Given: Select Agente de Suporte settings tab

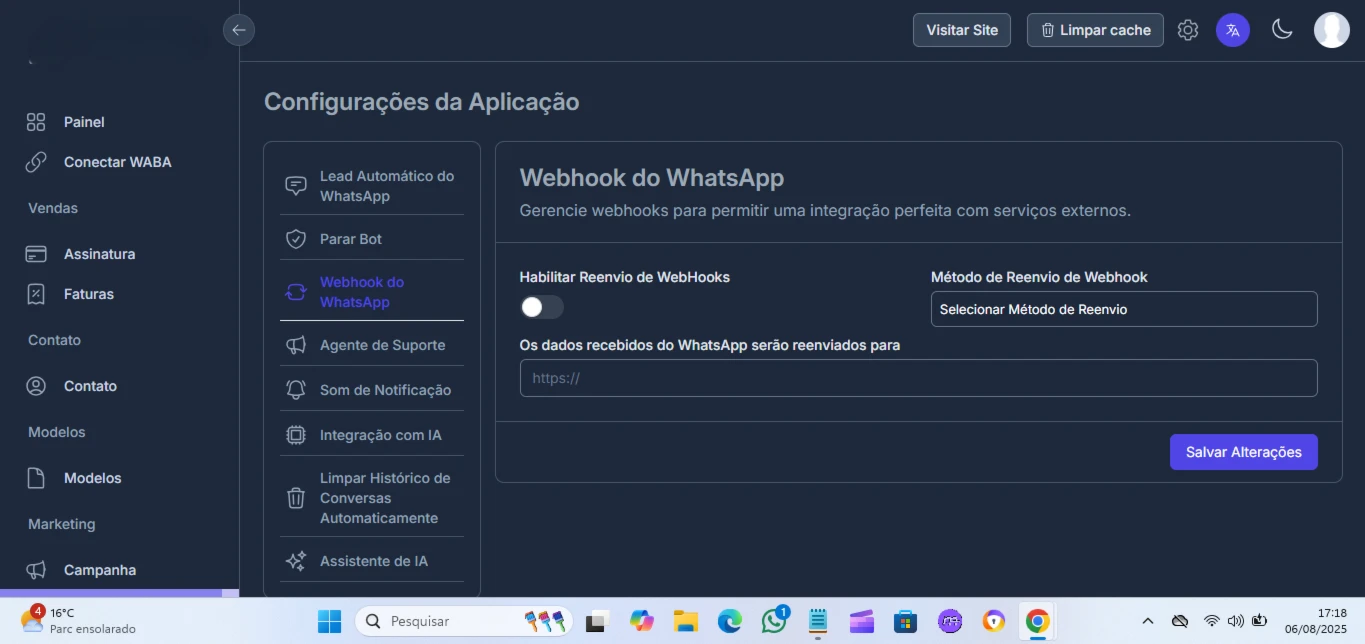Looking at the screenshot, I should pyautogui.click(x=372, y=345).
